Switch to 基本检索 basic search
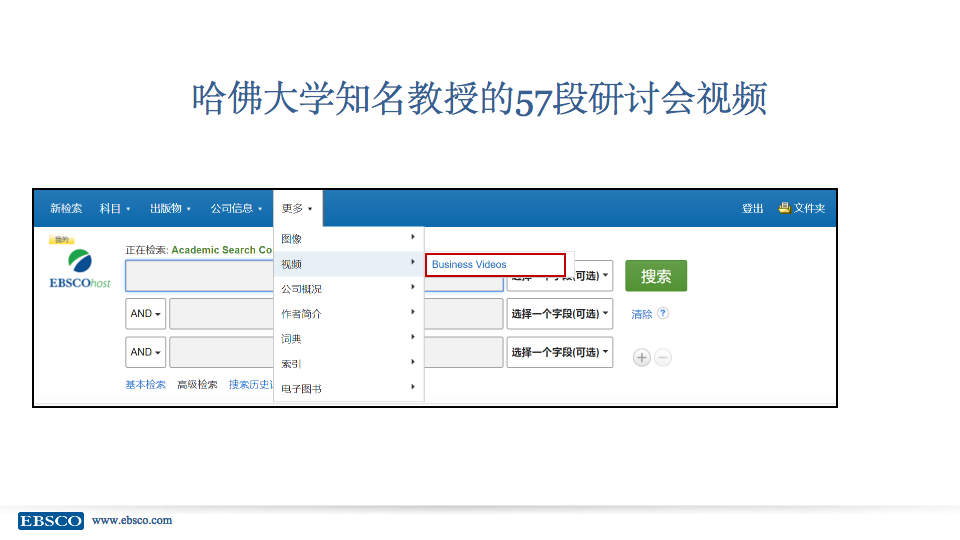This screenshot has width=960, height=540. click(146, 384)
